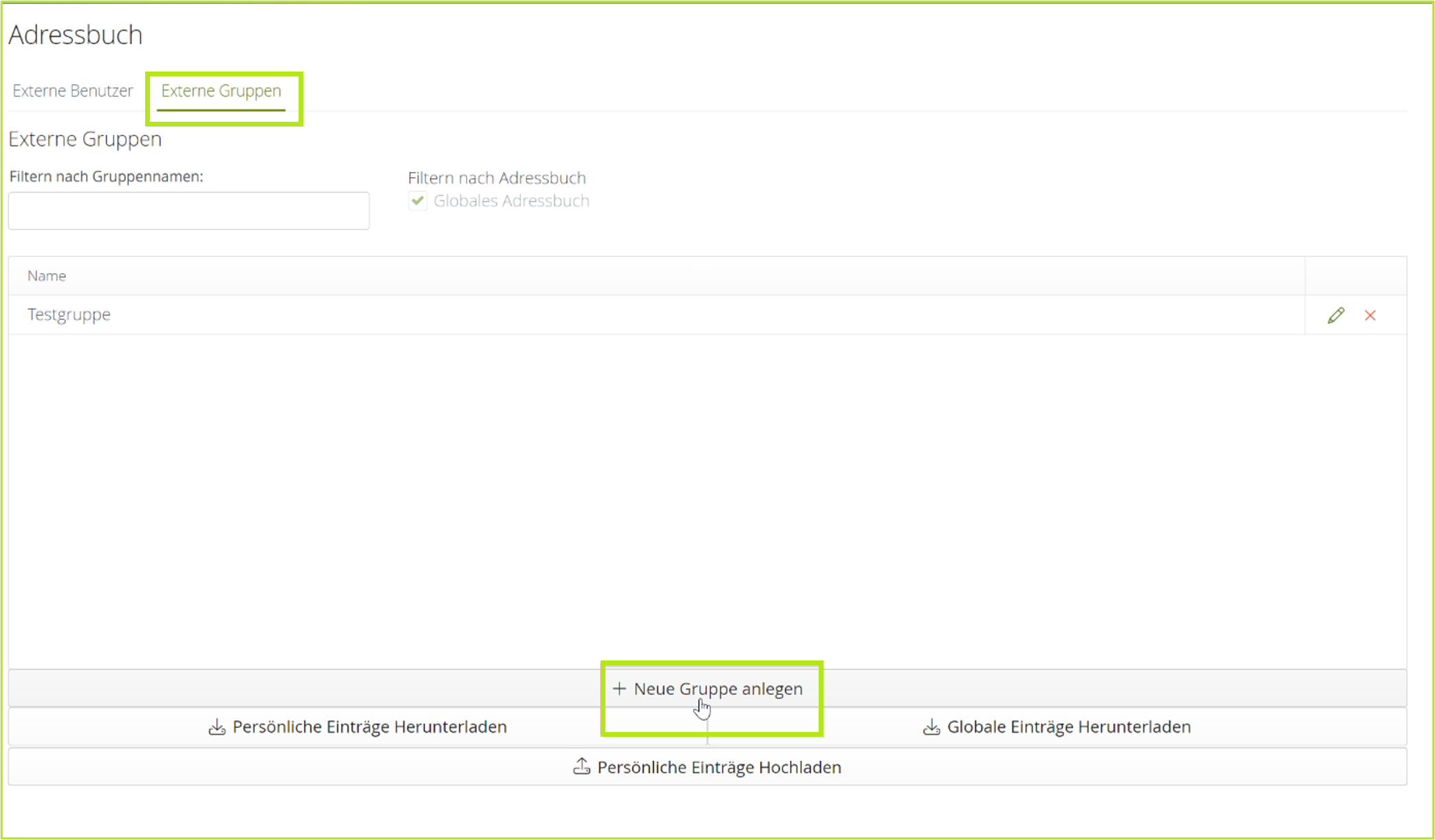Click download icon for Persönliche Einträge
The image size is (1435, 840).
coord(217,727)
